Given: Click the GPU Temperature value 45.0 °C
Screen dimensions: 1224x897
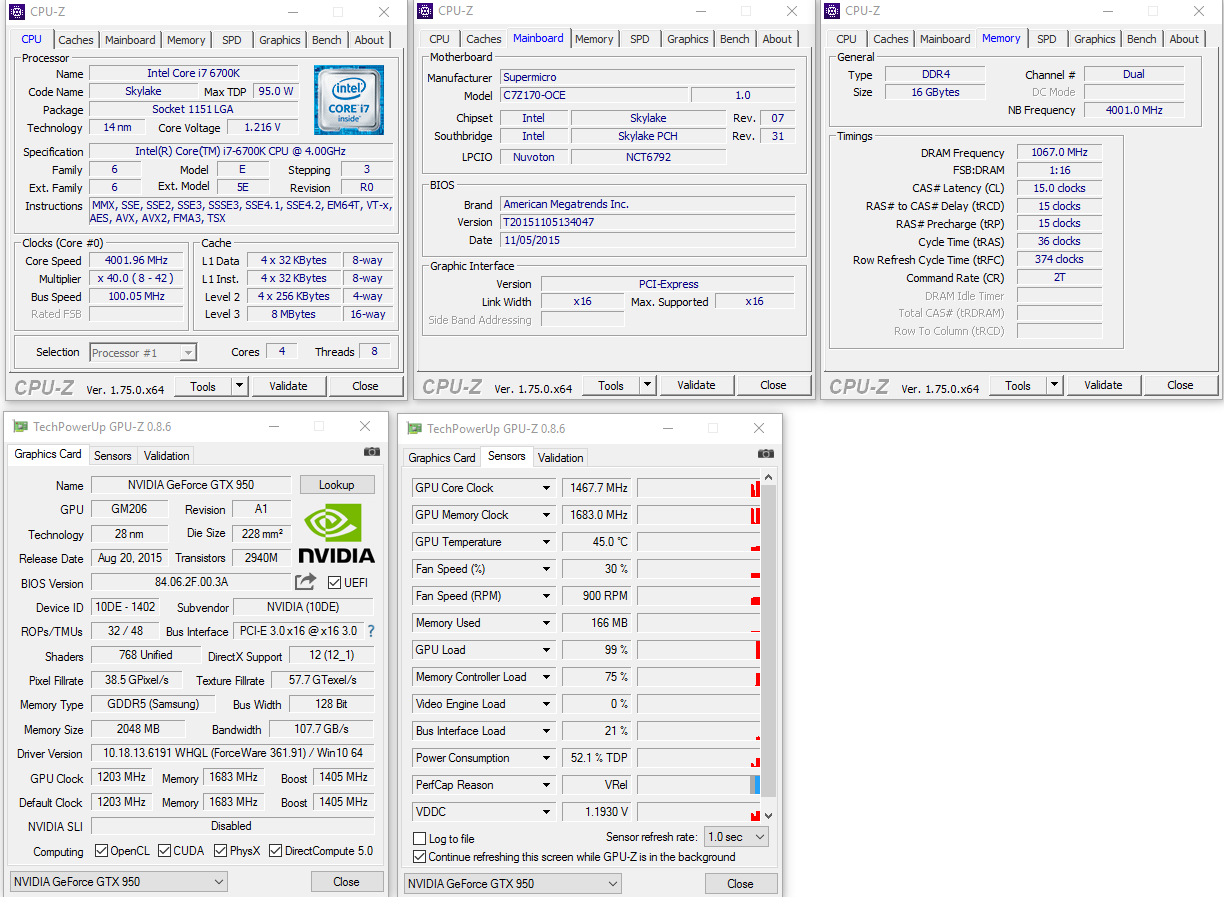Looking at the screenshot, I should pyautogui.click(x=598, y=542).
